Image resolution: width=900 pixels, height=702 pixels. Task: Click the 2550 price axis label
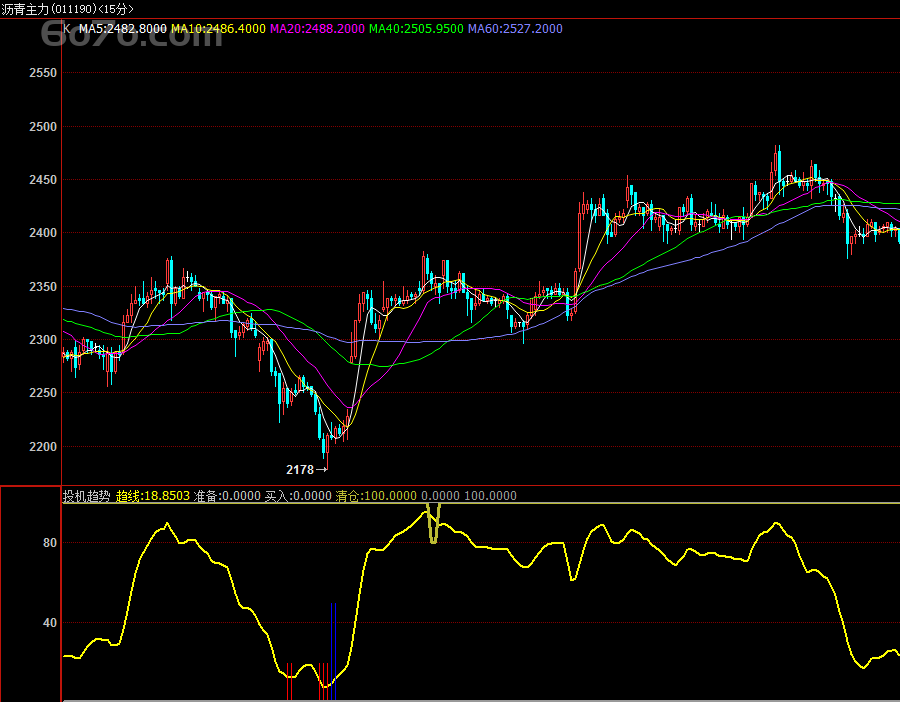pyautogui.click(x=43, y=74)
